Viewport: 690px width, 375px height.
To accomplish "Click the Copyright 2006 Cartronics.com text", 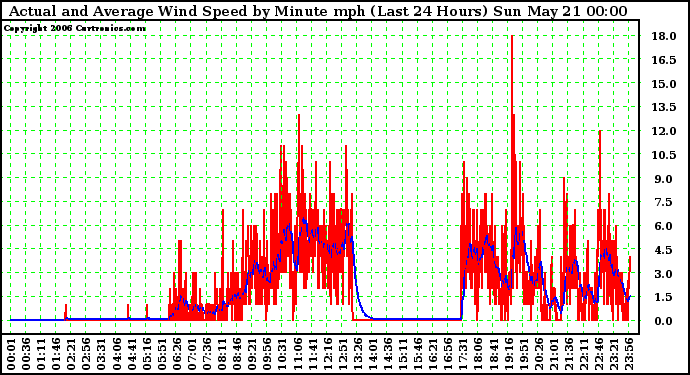I will [74, 29].
